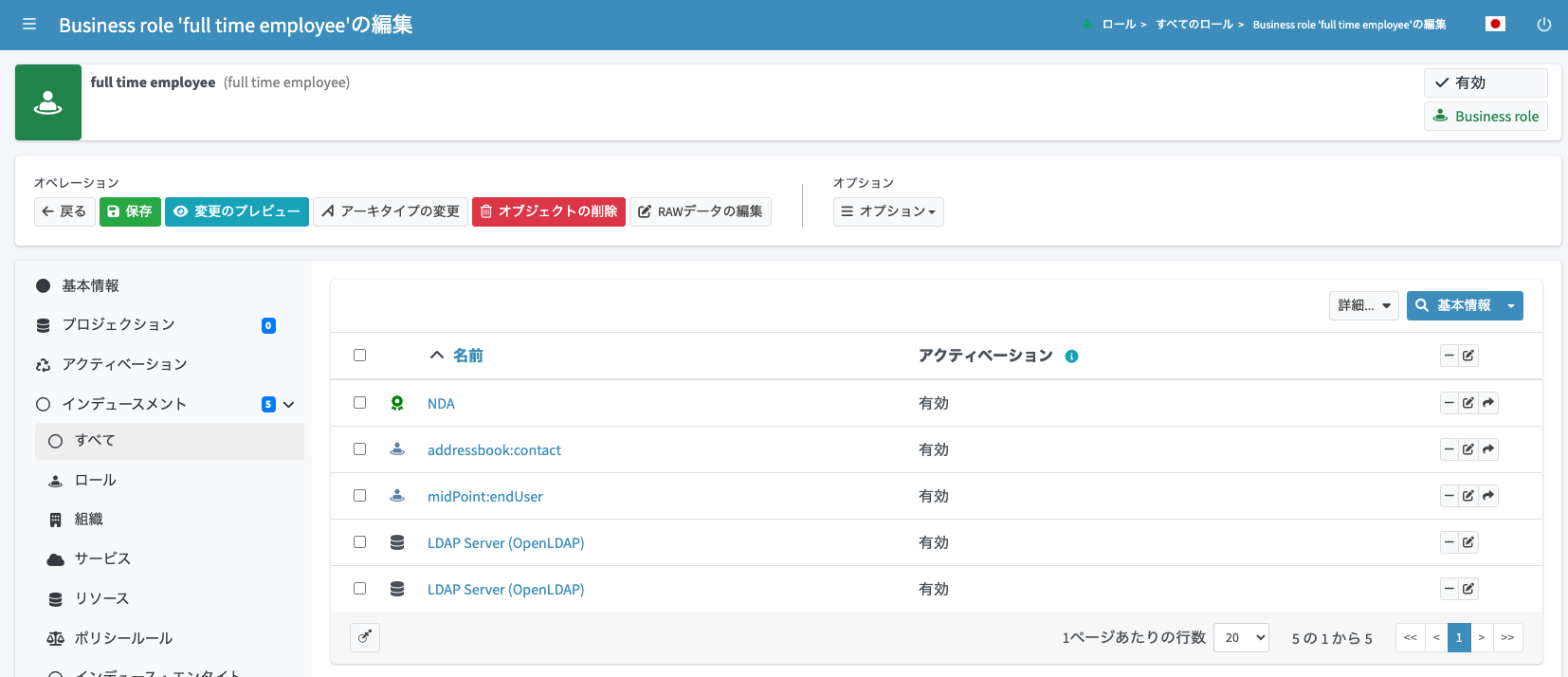
Task: Click the red オブジェクトの削除 button
Action: (549, 211)
